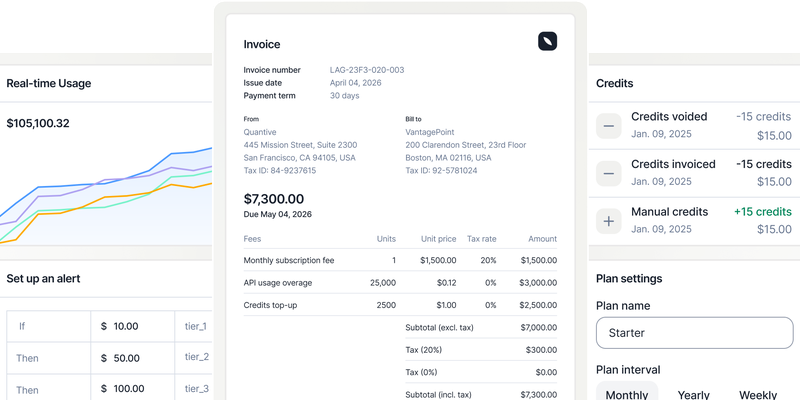Click the $ 10.00 alert amount field
The width and height of the screenshot is (800, 400).
pos(133,326)
